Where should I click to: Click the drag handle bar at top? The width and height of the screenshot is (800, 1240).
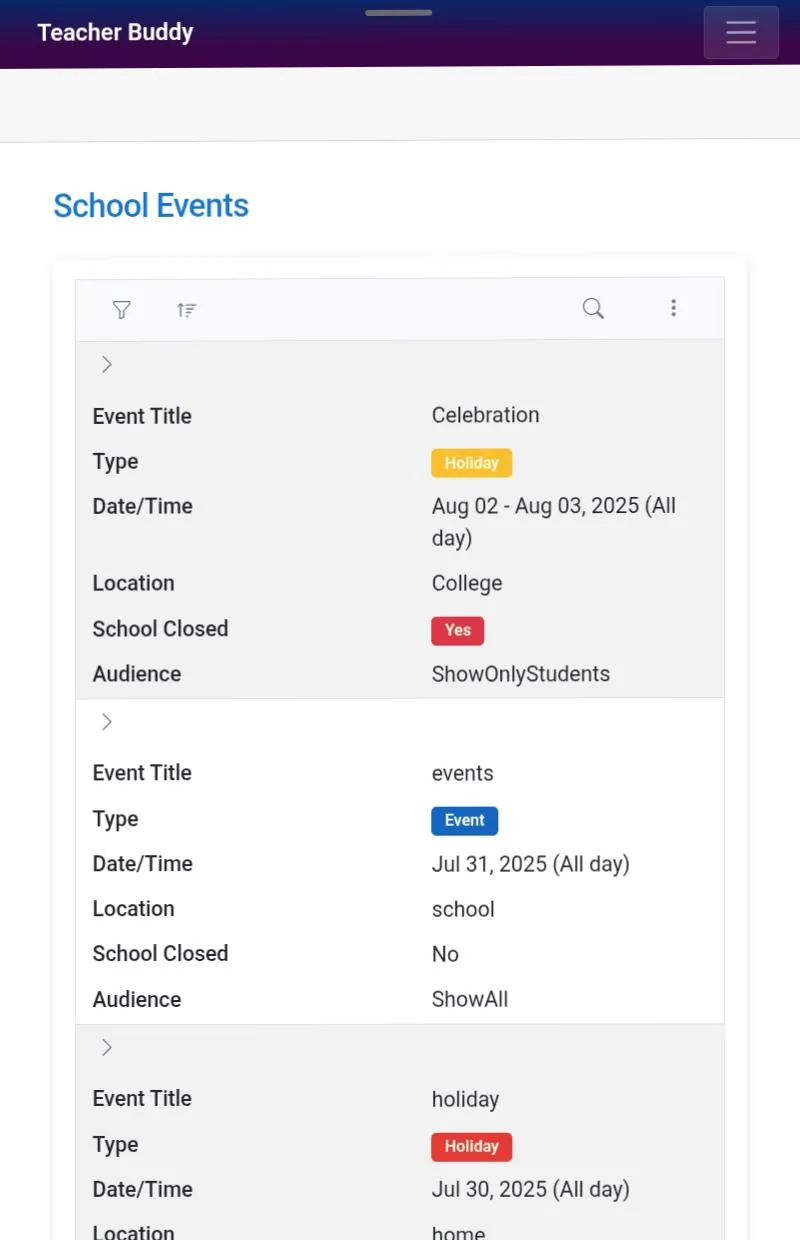(x=399, y=13)
